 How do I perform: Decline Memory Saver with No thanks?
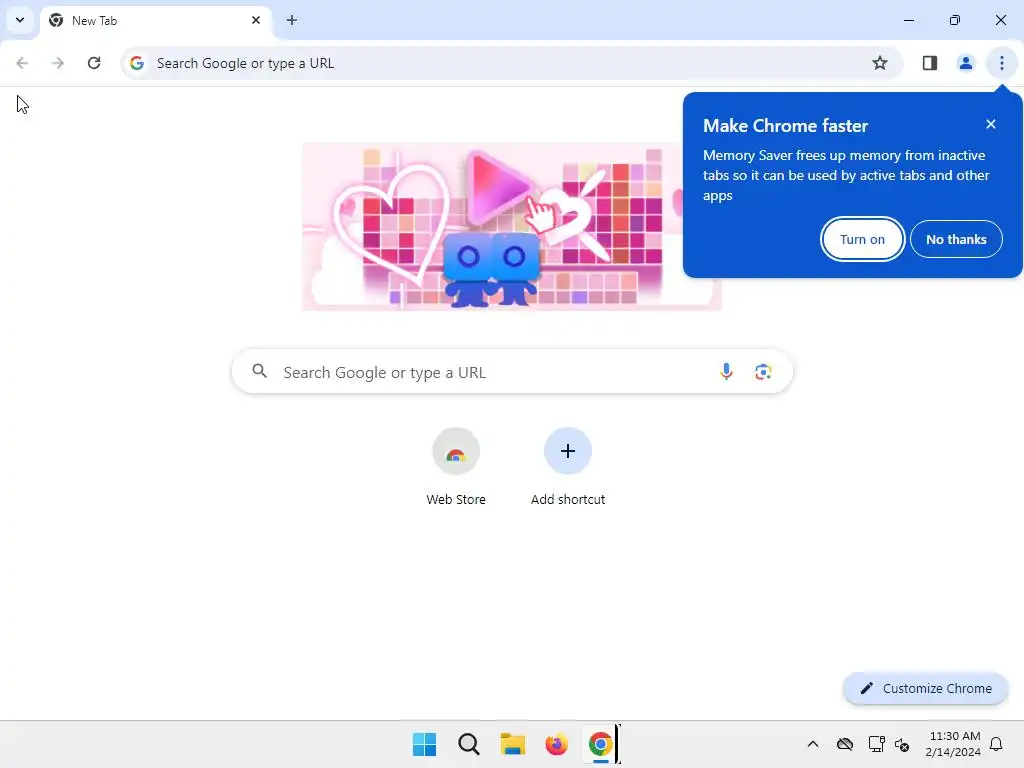click(x=956, y=239)
